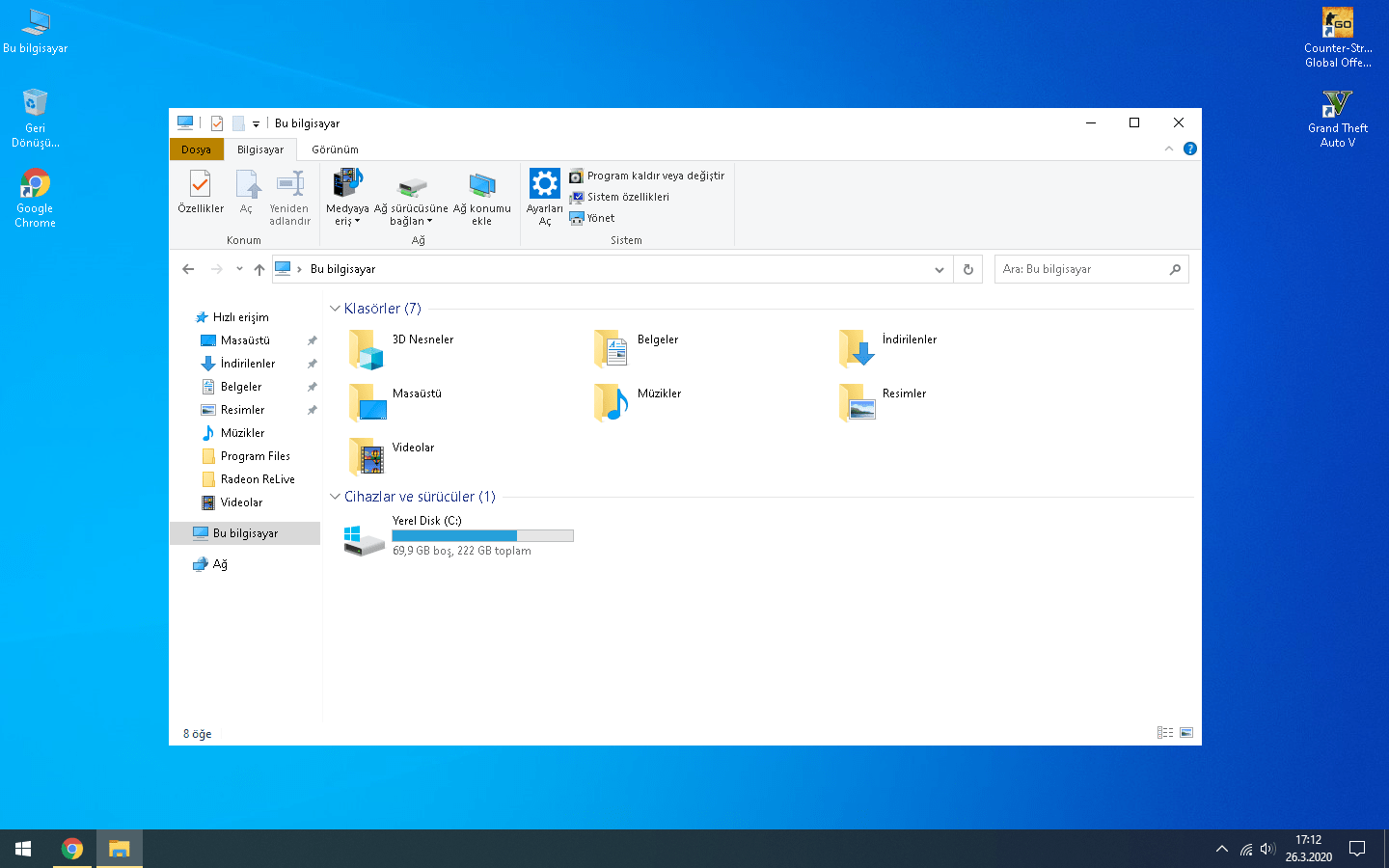1389x868 pixels.
Task: Open İndirilenler in the navigation pane
Action: click(237, 364)
